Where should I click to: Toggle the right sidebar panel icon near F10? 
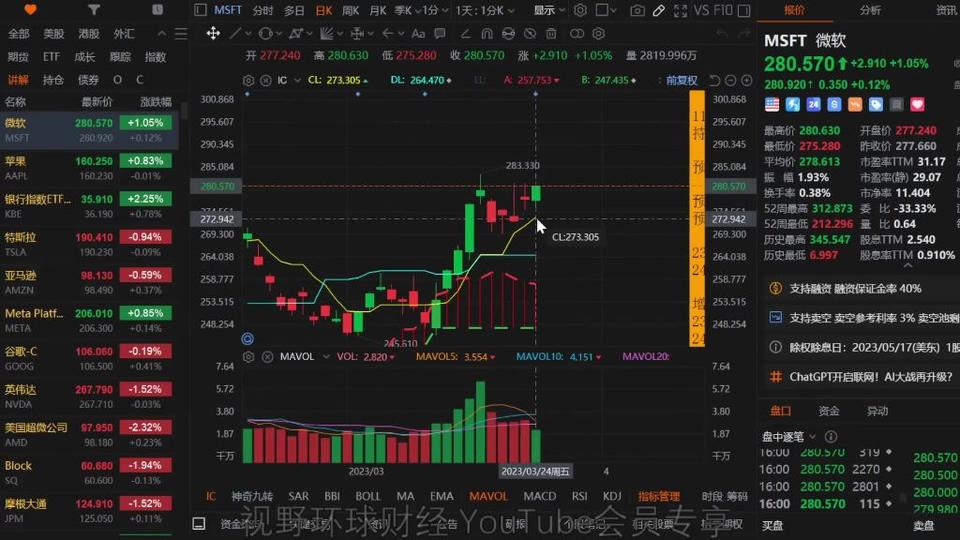[x=744, y=10]
